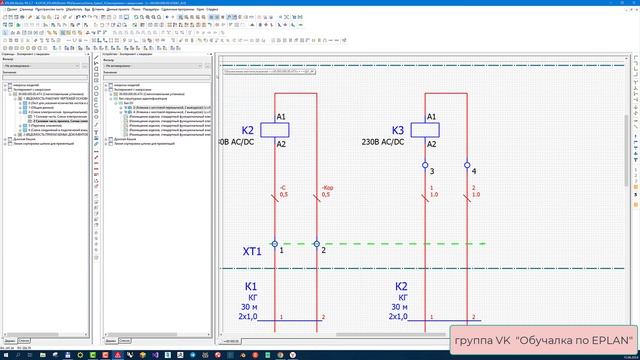The width and height of the screenshot is (640, 360).
Task: Expand 'ВЕДОМОСТЬ ПРИЛАГАЕМЫХ ДОКУМЕНТОВ' node
Action: [x=15, y=135]
